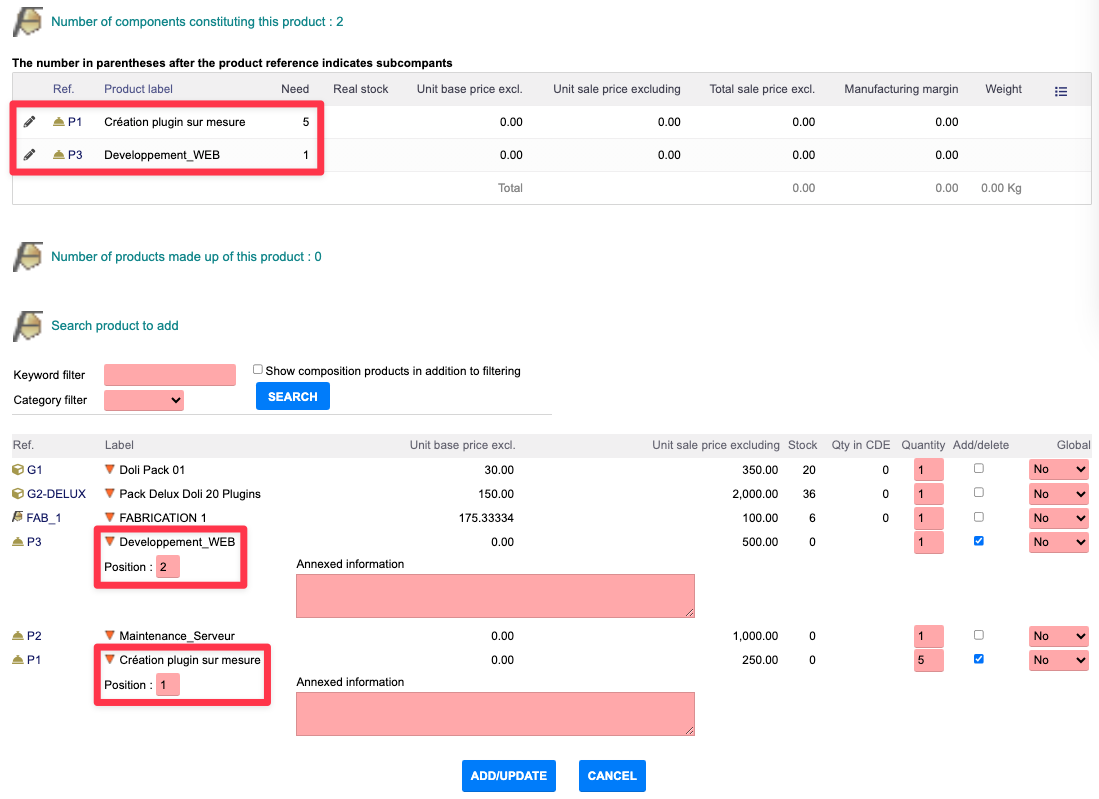
Task: Open the Category filter dropdown
Action: [144, 400]
